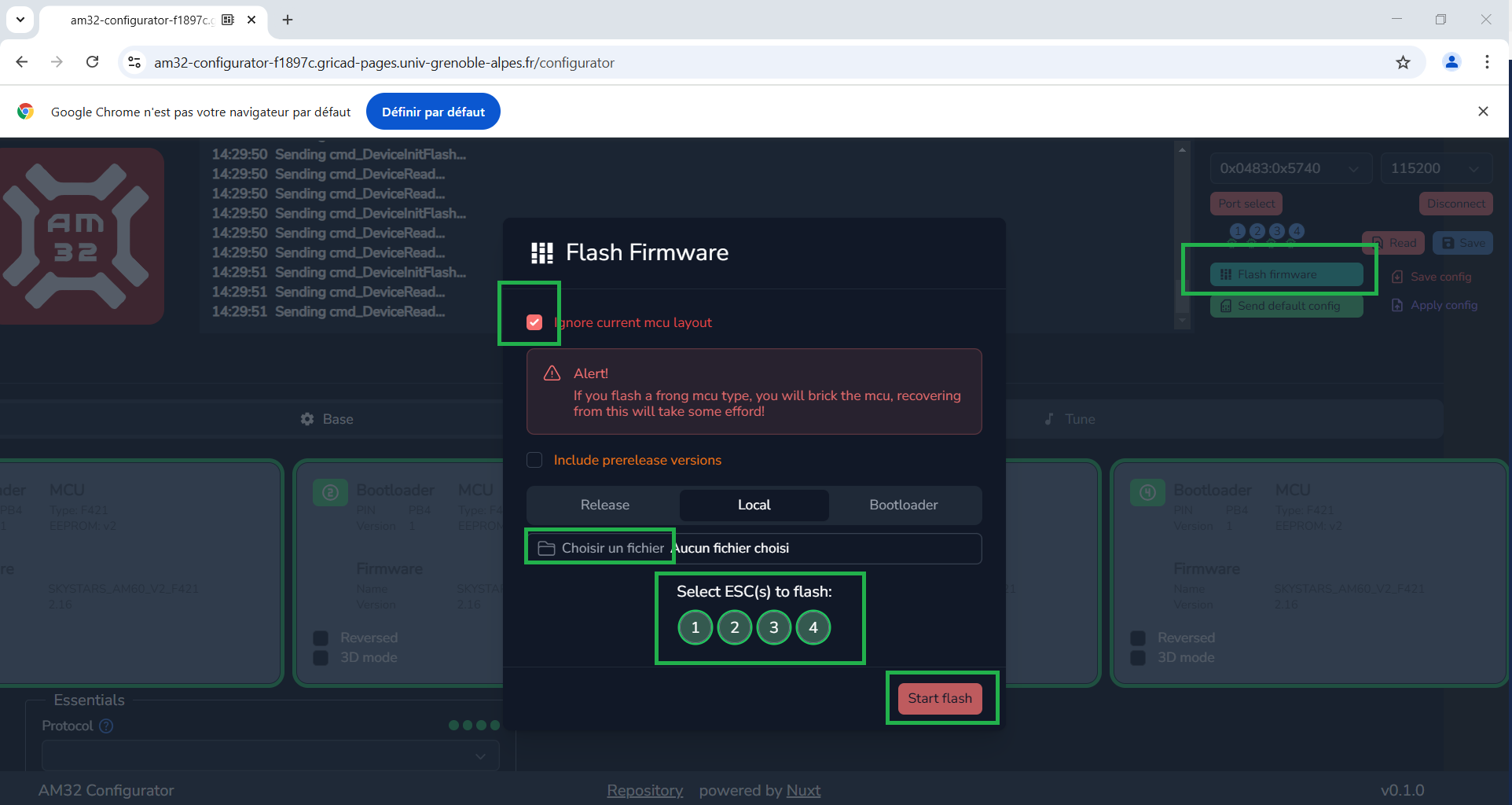Click the v0.1.0 version text
Image resolution: width=1512 pixels, height=805 pixels.
pos(1402,790)
